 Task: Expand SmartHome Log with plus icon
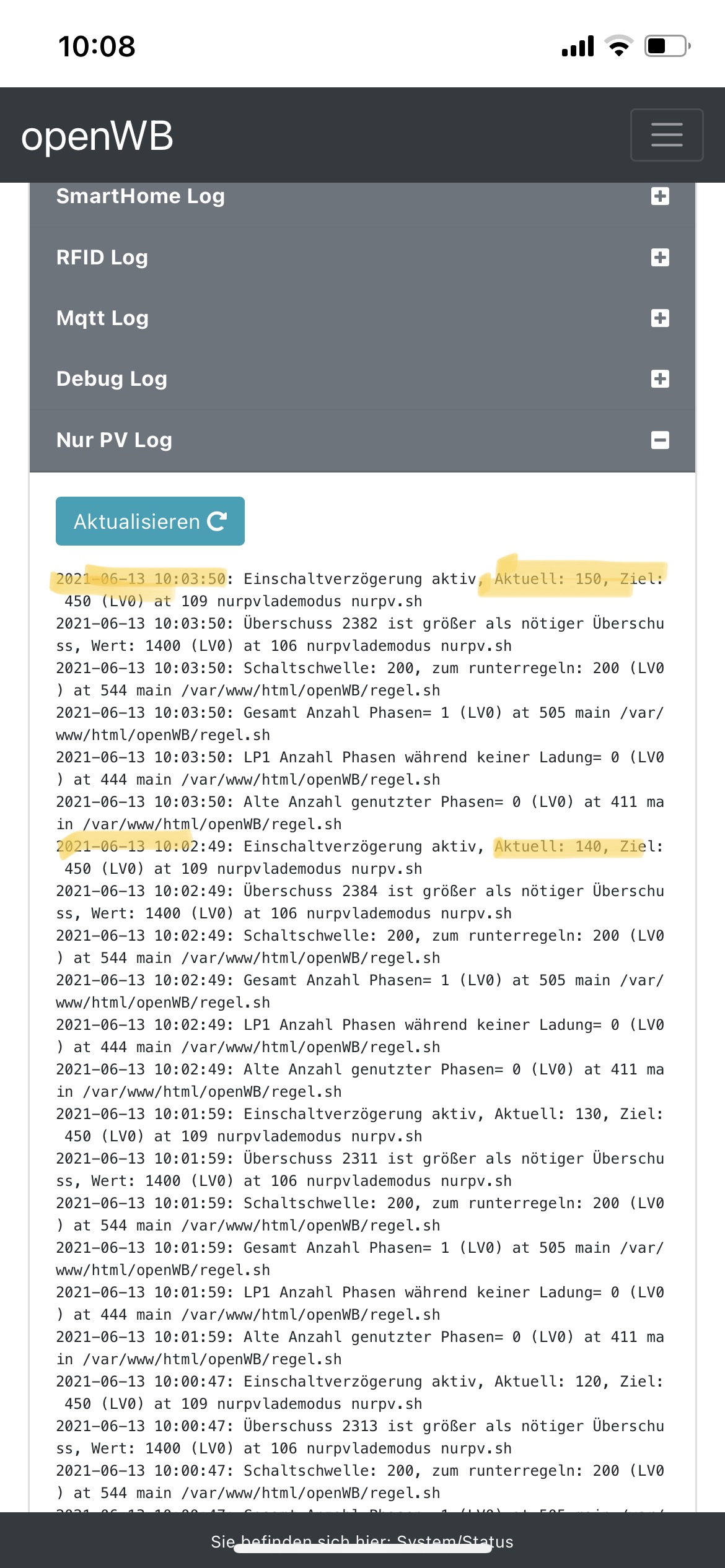point(660,196)
